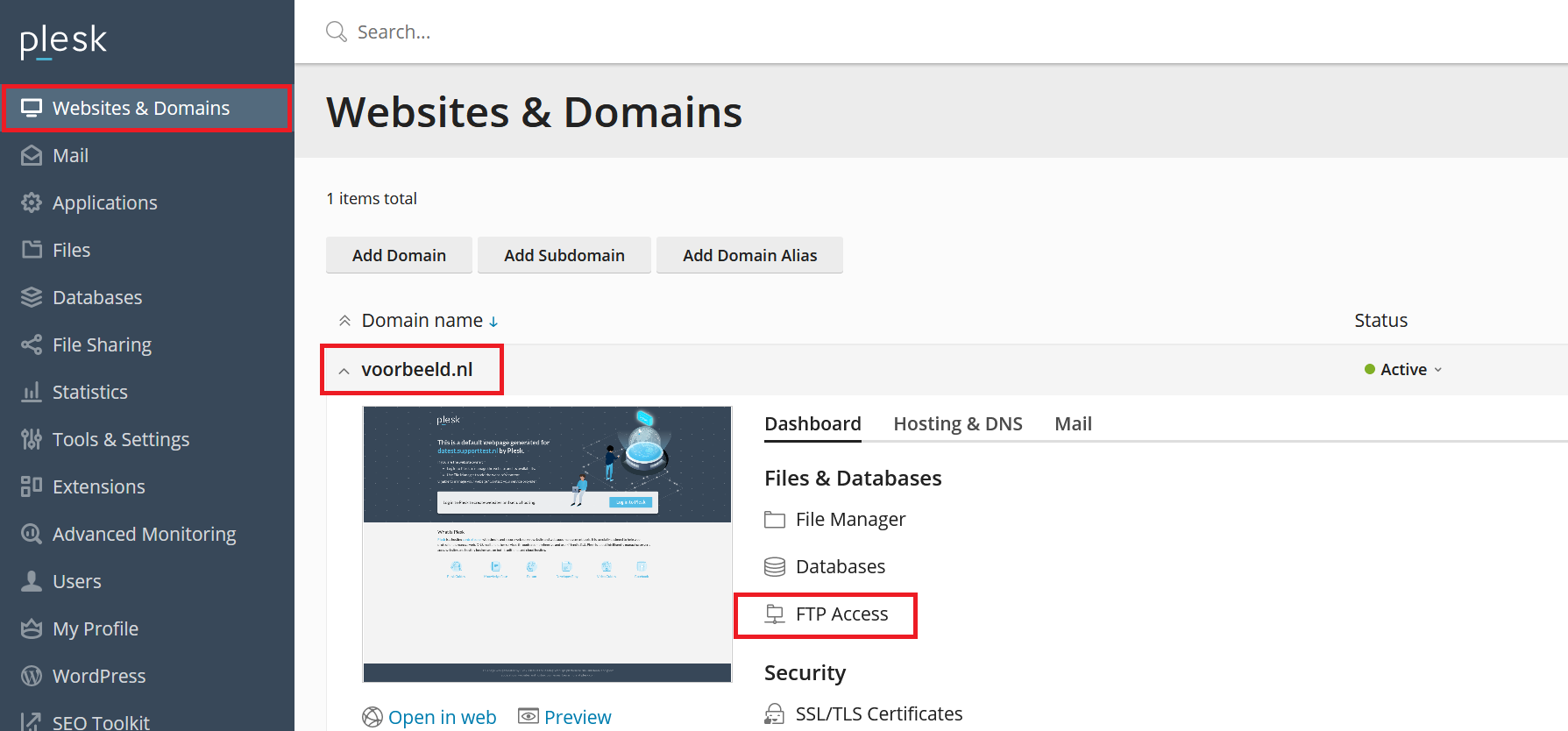Click the File Sharing share icon
The width and height of the screenshot is (1568, 731).
[32, 344]
